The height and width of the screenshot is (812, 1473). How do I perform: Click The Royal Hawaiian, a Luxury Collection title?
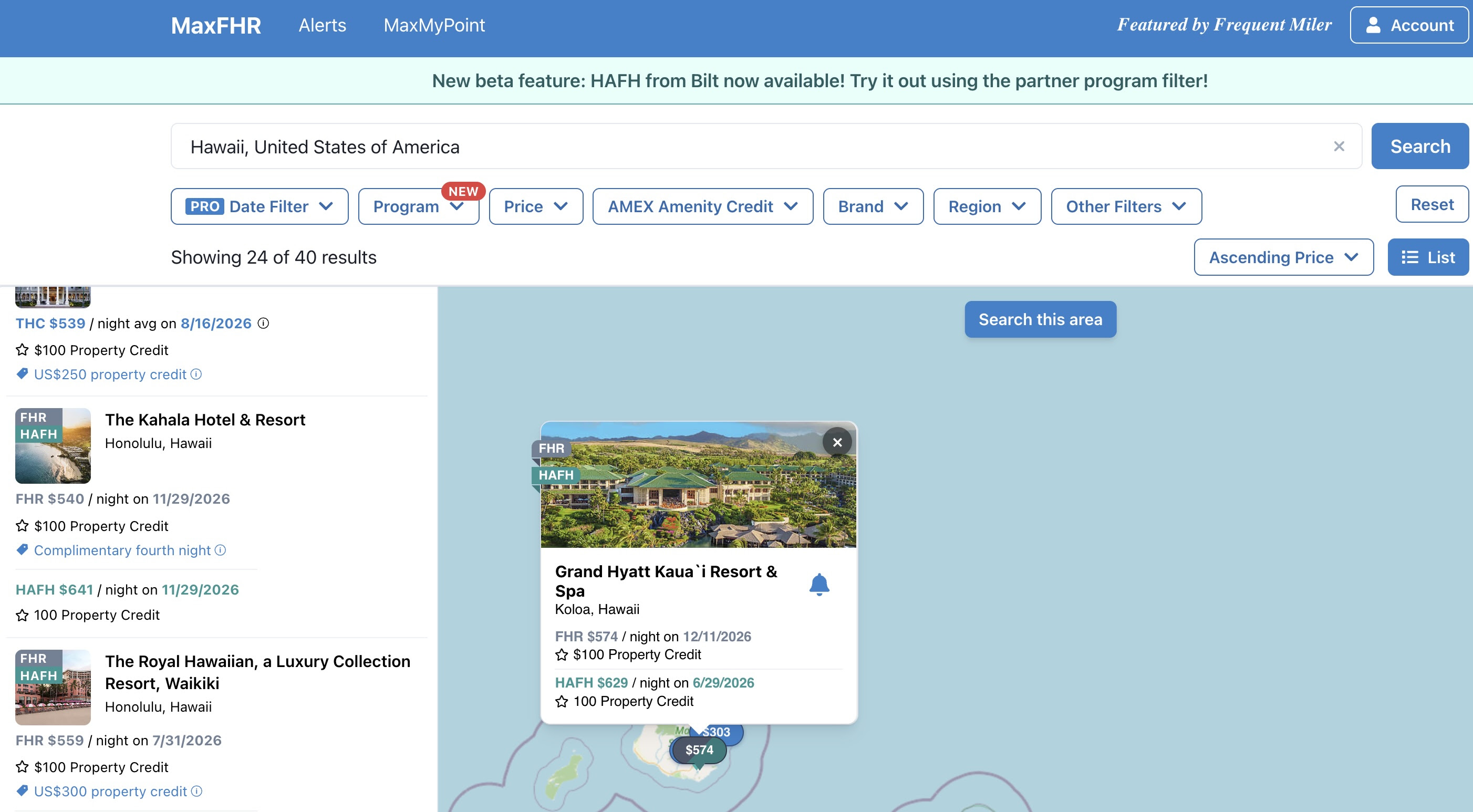coord(258,672)
